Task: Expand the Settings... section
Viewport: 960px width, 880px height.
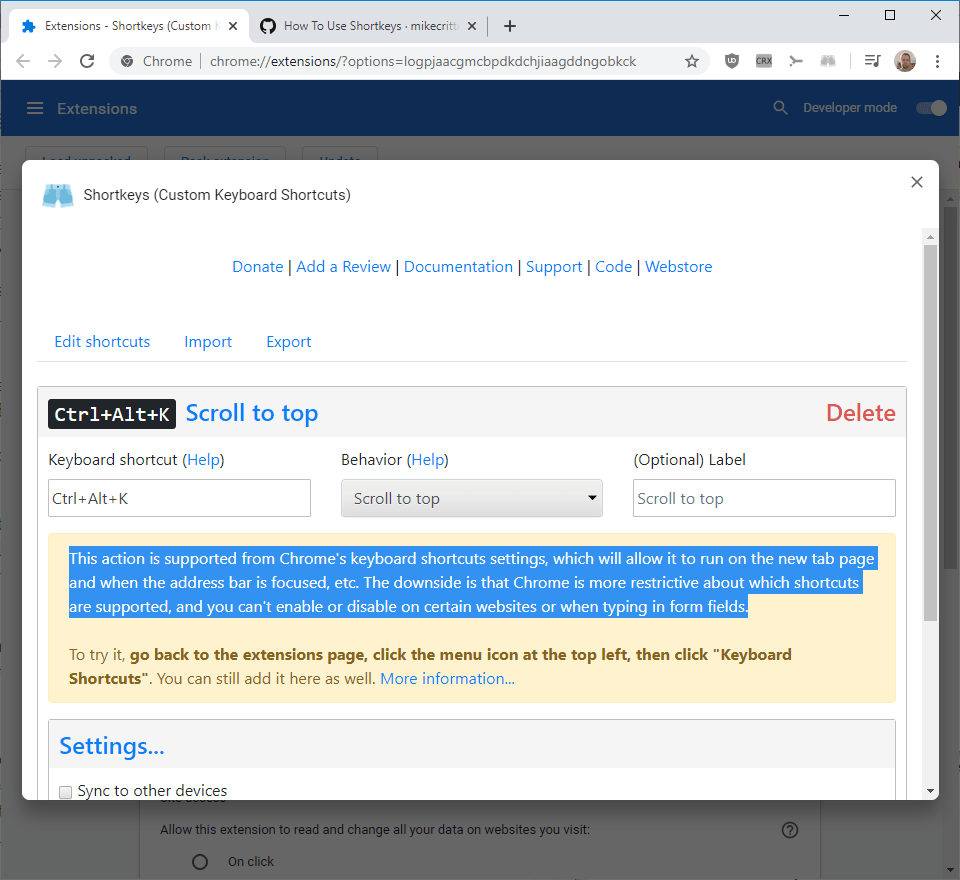Action: [x=111, y=745]
